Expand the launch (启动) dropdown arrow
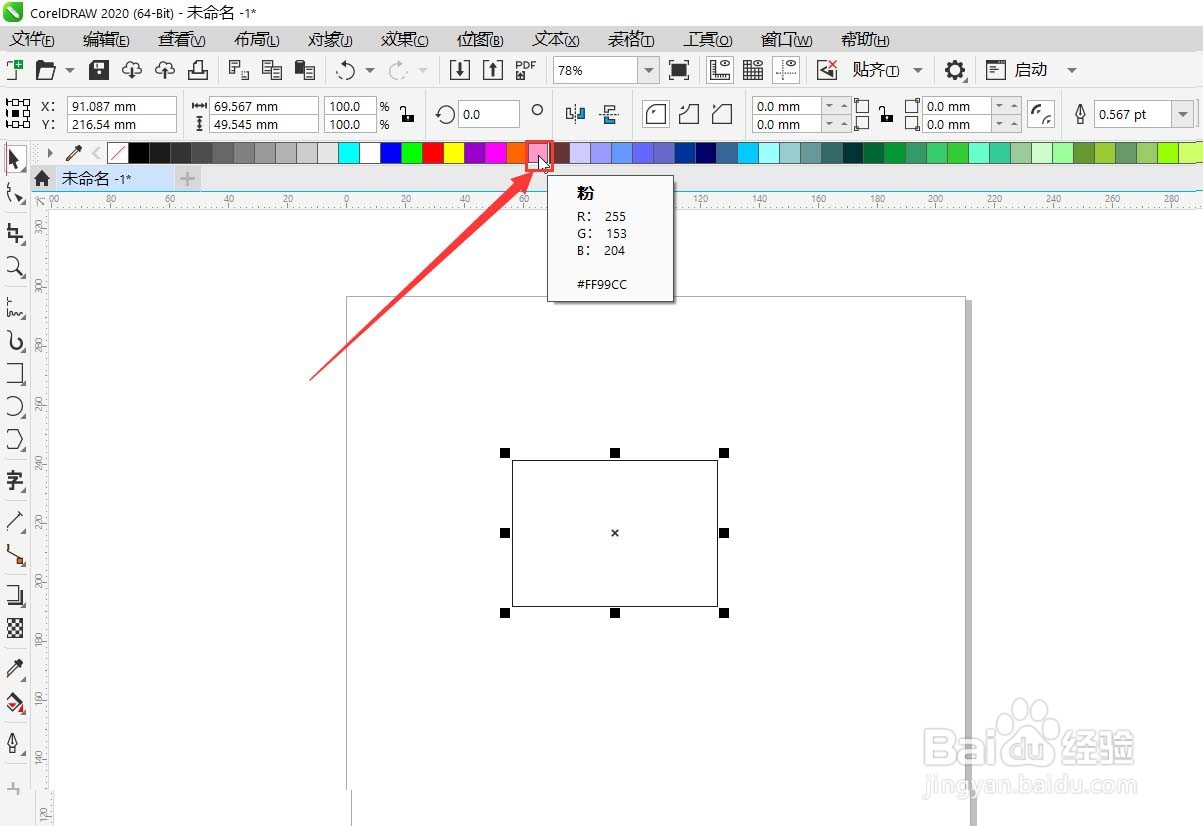Viewport: 1203px width, 826px height. 1072,70
